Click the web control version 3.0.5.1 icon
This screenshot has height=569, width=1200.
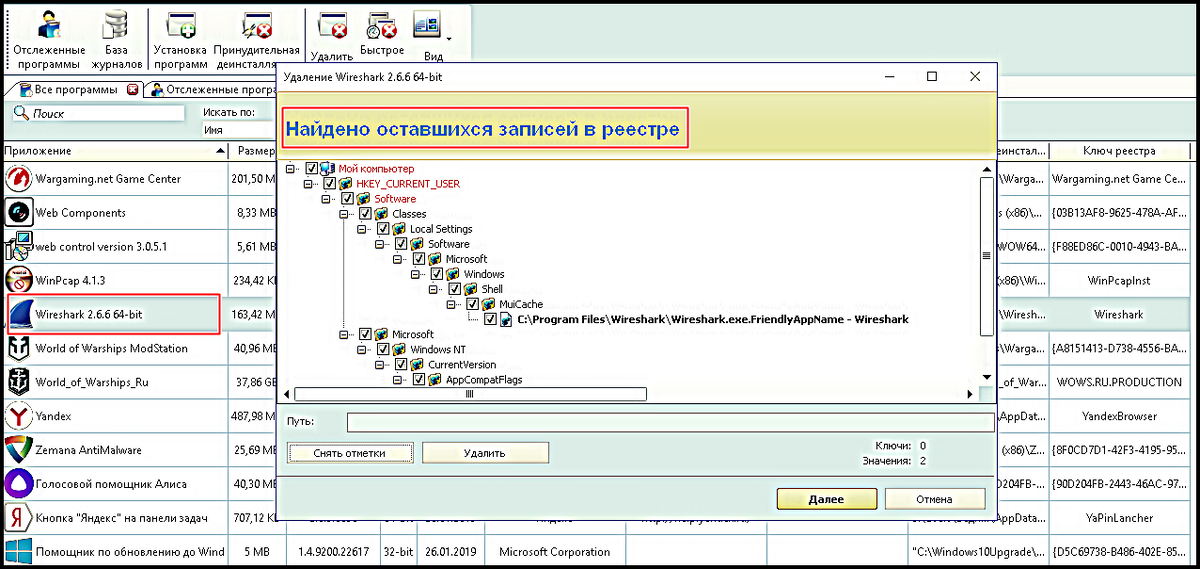pos(18,246)
